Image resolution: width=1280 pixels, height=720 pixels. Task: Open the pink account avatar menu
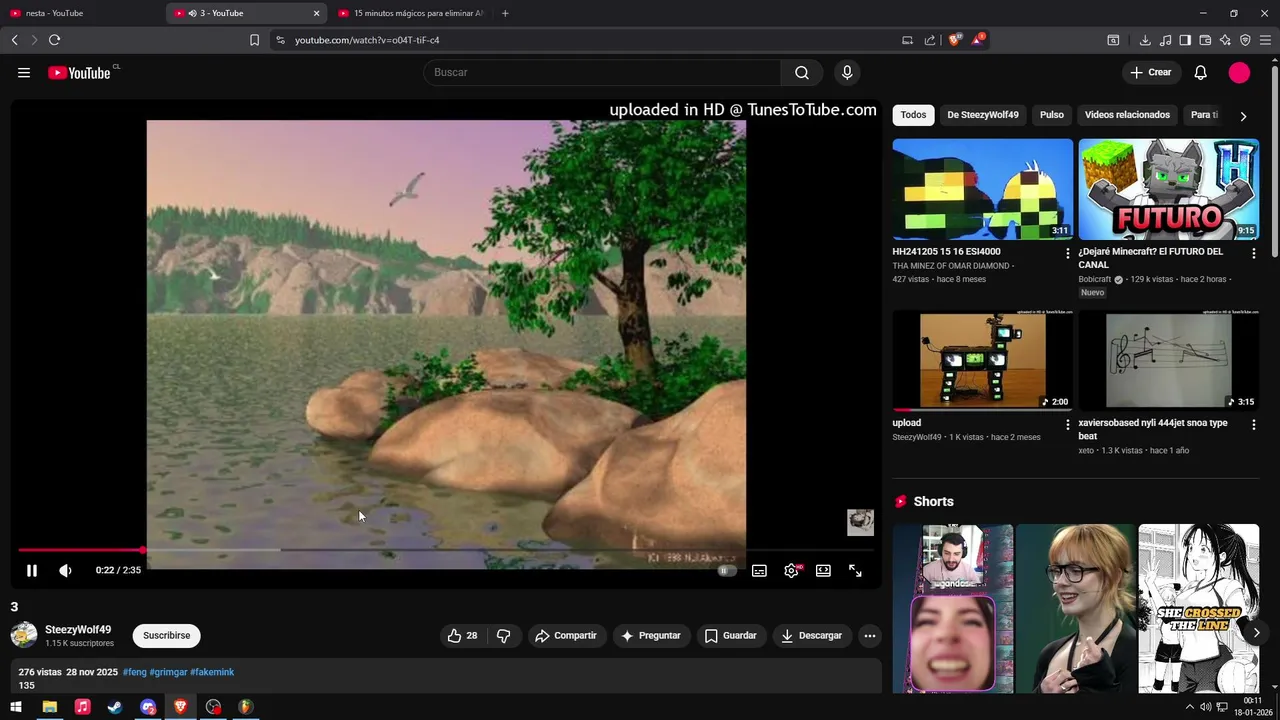coord(1239,72)
